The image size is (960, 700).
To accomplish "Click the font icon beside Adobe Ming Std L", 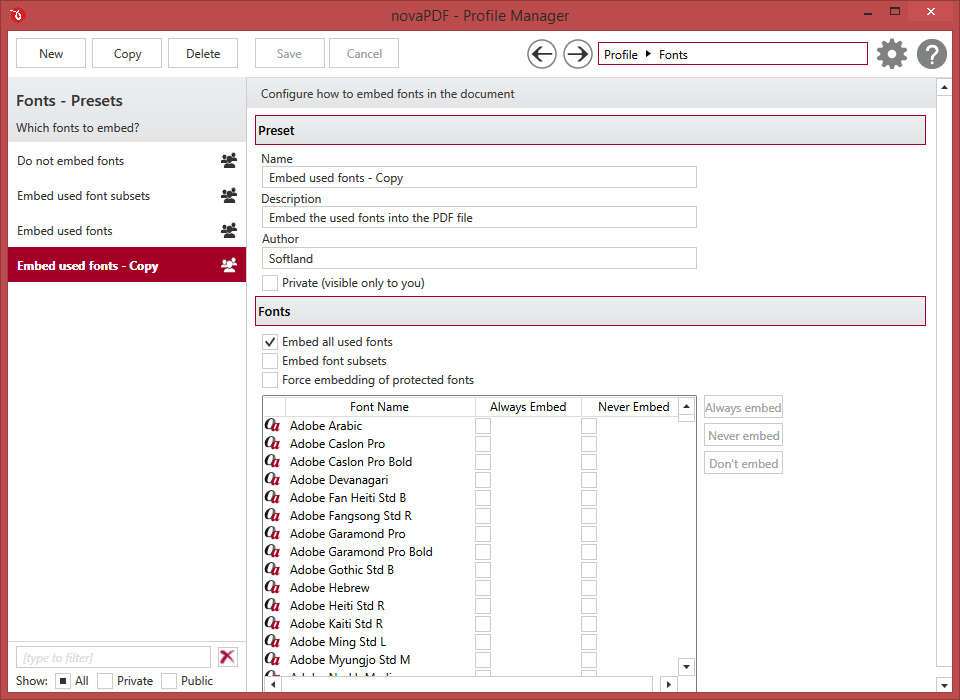I will coord(272,641).
